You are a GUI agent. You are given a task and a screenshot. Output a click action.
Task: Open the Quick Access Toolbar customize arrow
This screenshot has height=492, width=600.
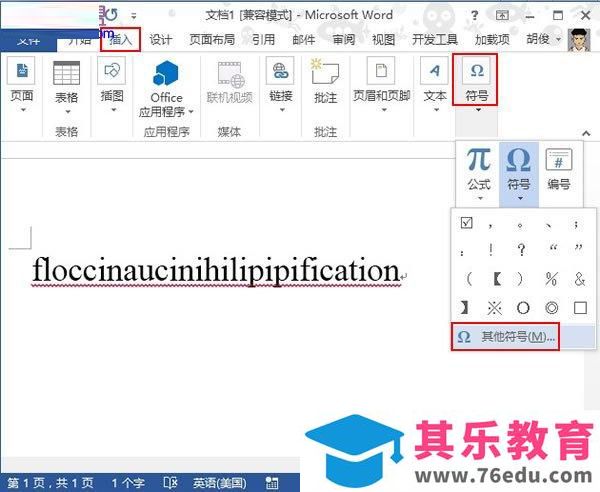pos(134,16)
